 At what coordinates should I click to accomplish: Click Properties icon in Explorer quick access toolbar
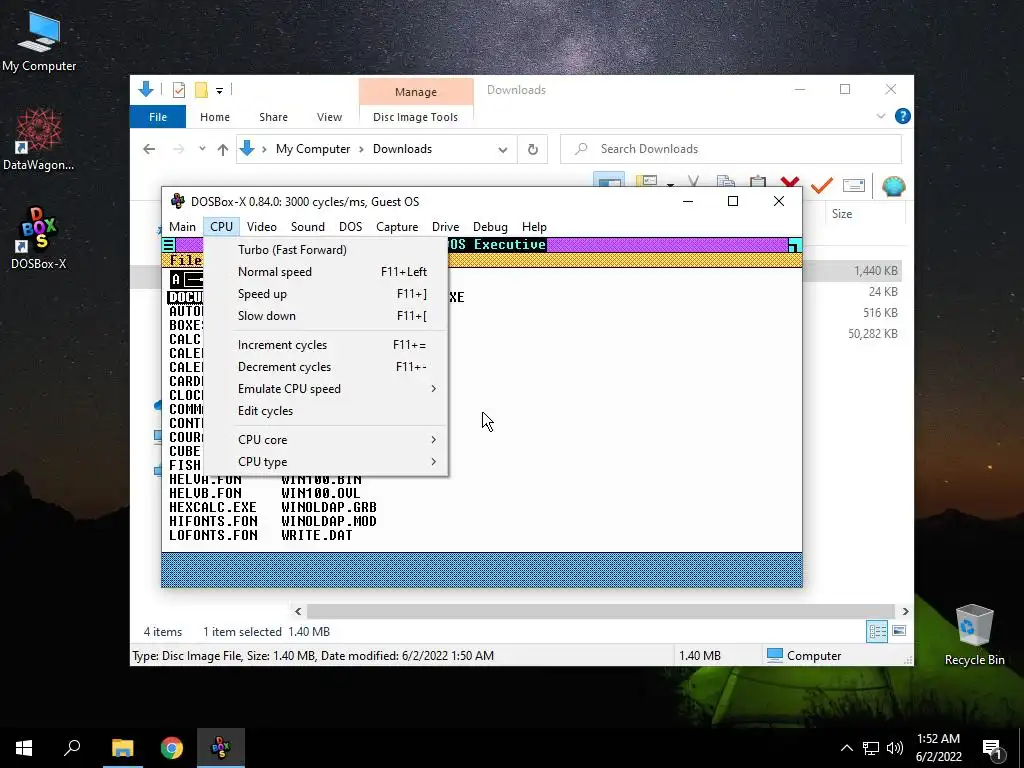pos(178,90)
